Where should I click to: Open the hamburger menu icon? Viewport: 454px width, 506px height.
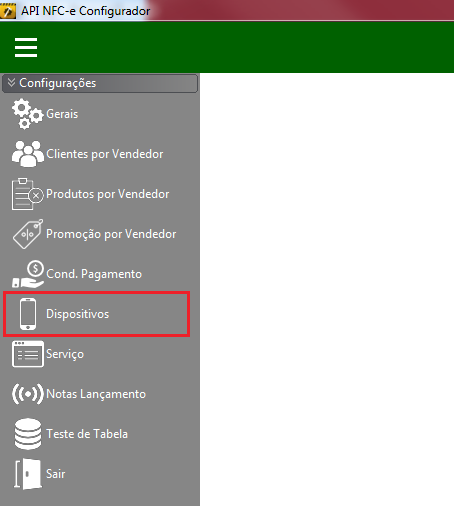[x=26, y=47]
